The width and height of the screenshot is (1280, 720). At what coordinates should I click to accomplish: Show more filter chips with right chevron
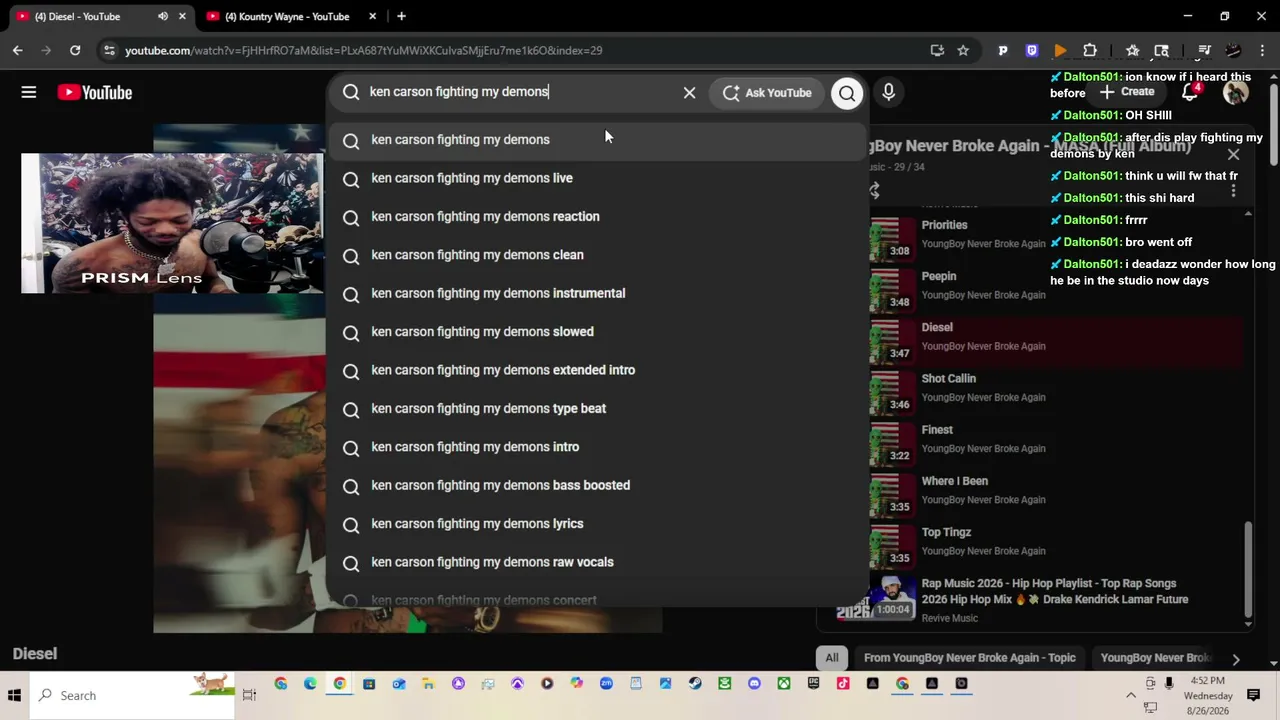[x=1236, y=659]
